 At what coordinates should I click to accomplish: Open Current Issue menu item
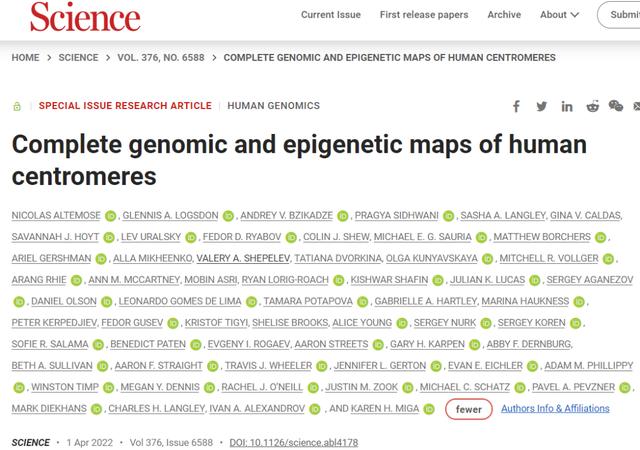[331, 15]
